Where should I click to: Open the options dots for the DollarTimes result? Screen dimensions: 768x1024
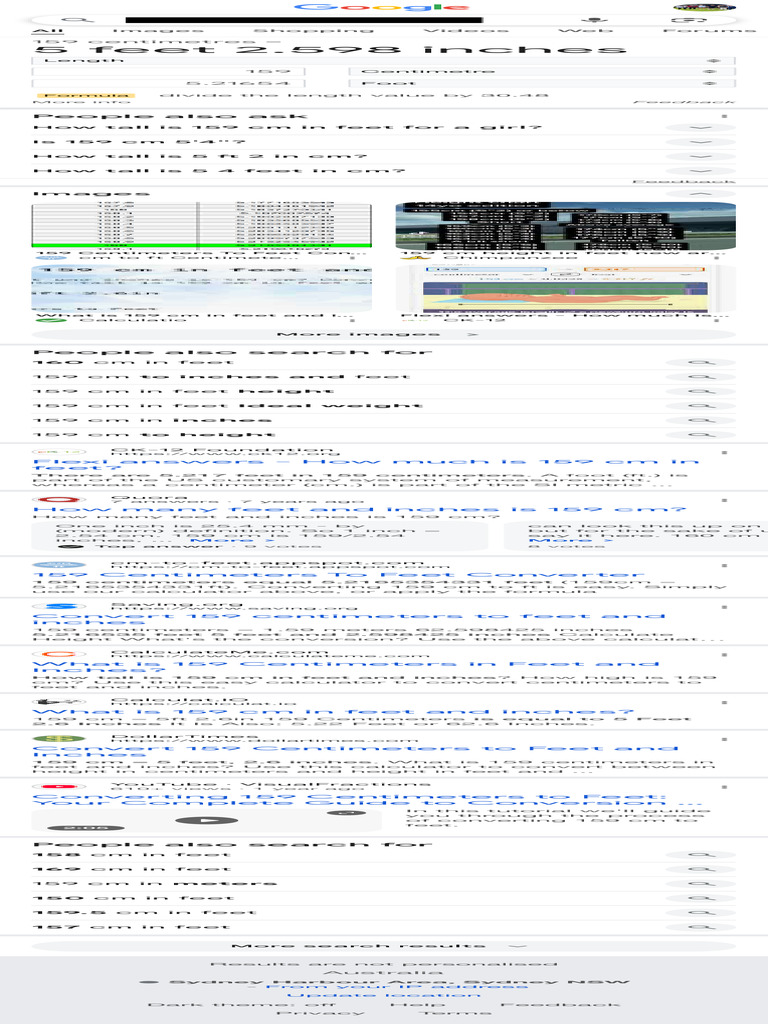(724, 739)
